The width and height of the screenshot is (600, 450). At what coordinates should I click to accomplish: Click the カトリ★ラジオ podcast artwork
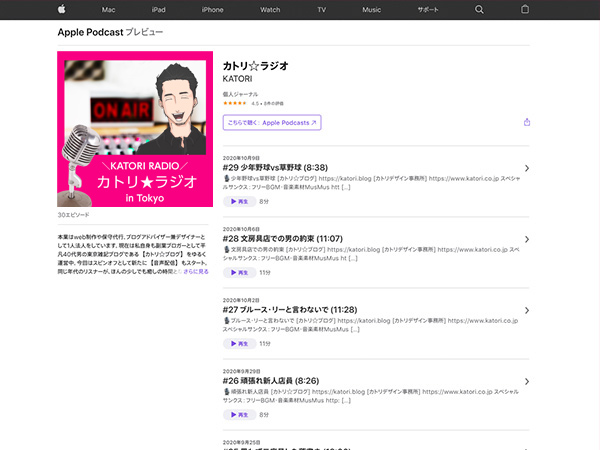[135, 129]
